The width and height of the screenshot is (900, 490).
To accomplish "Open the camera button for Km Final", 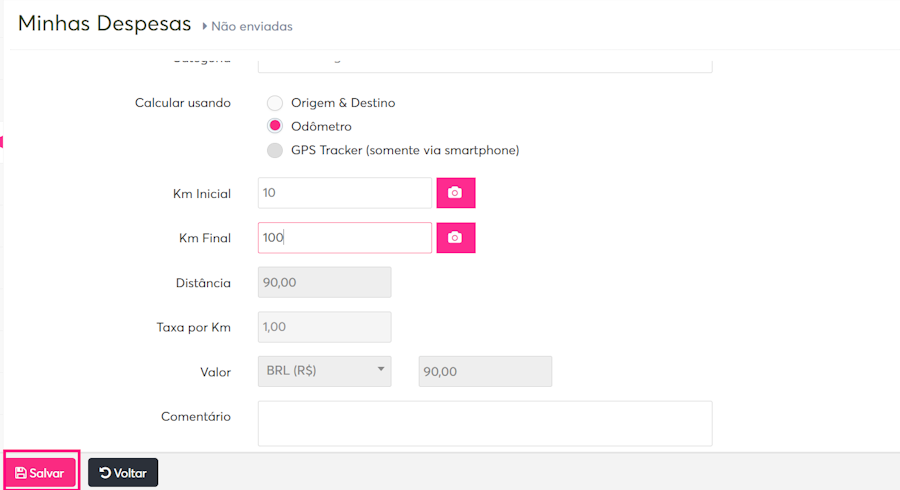I will point(455,238).
